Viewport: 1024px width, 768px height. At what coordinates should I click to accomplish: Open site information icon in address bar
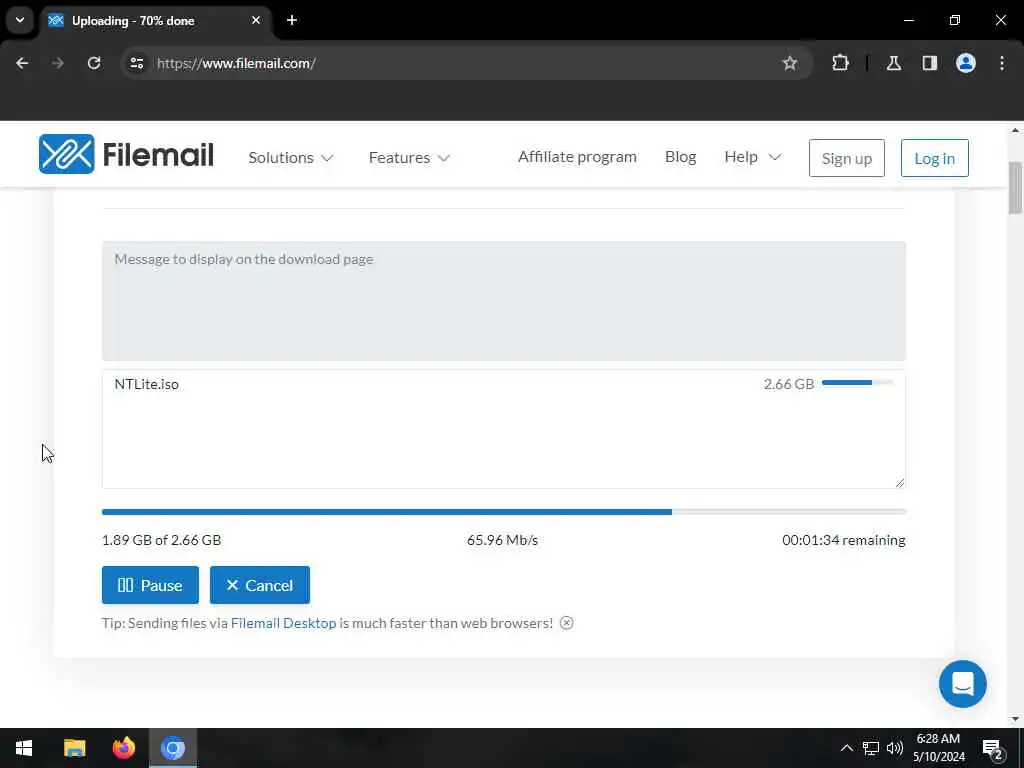(136, 63)
